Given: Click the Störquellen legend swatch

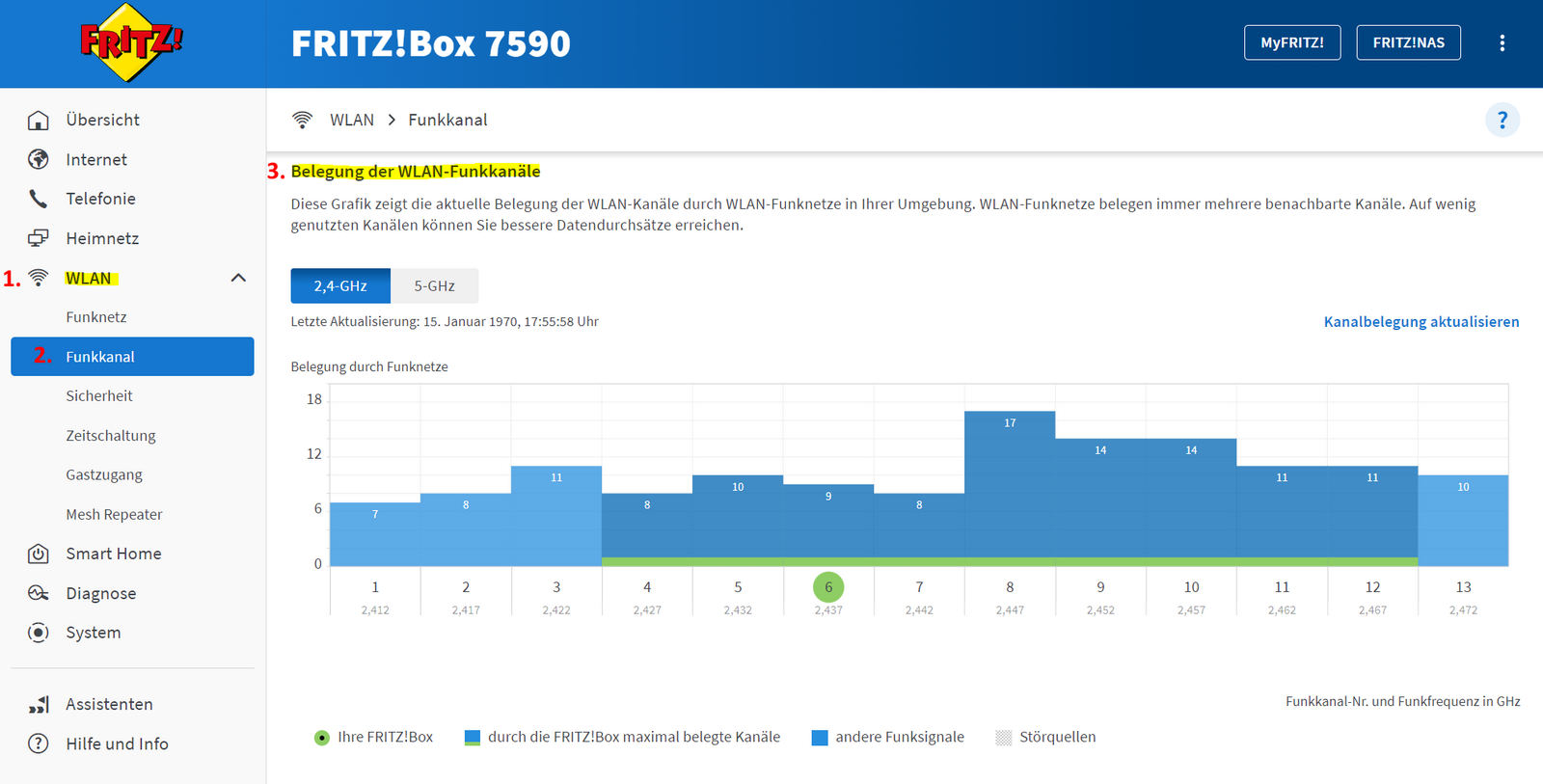Looking at the screenshot, I should pyautogui.click(x=1004, y=738).
